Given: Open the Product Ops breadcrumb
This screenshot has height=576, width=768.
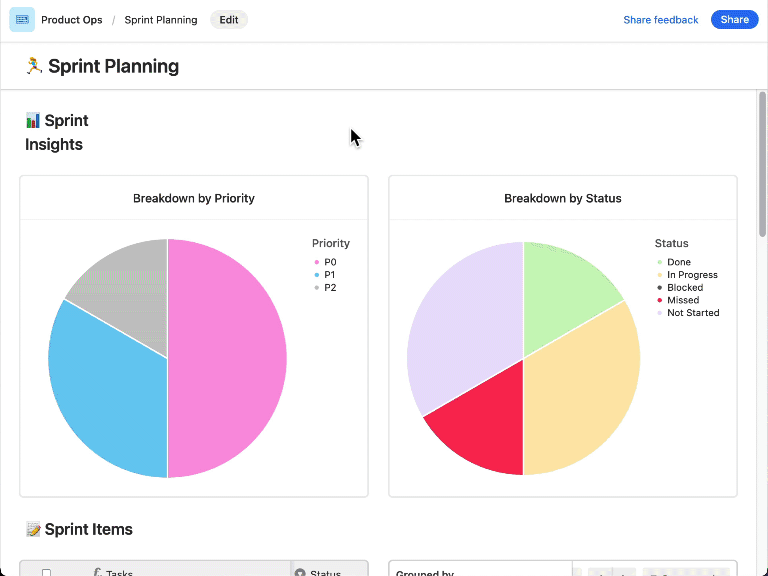Looking at the screenshot, I should coord(72,20).
